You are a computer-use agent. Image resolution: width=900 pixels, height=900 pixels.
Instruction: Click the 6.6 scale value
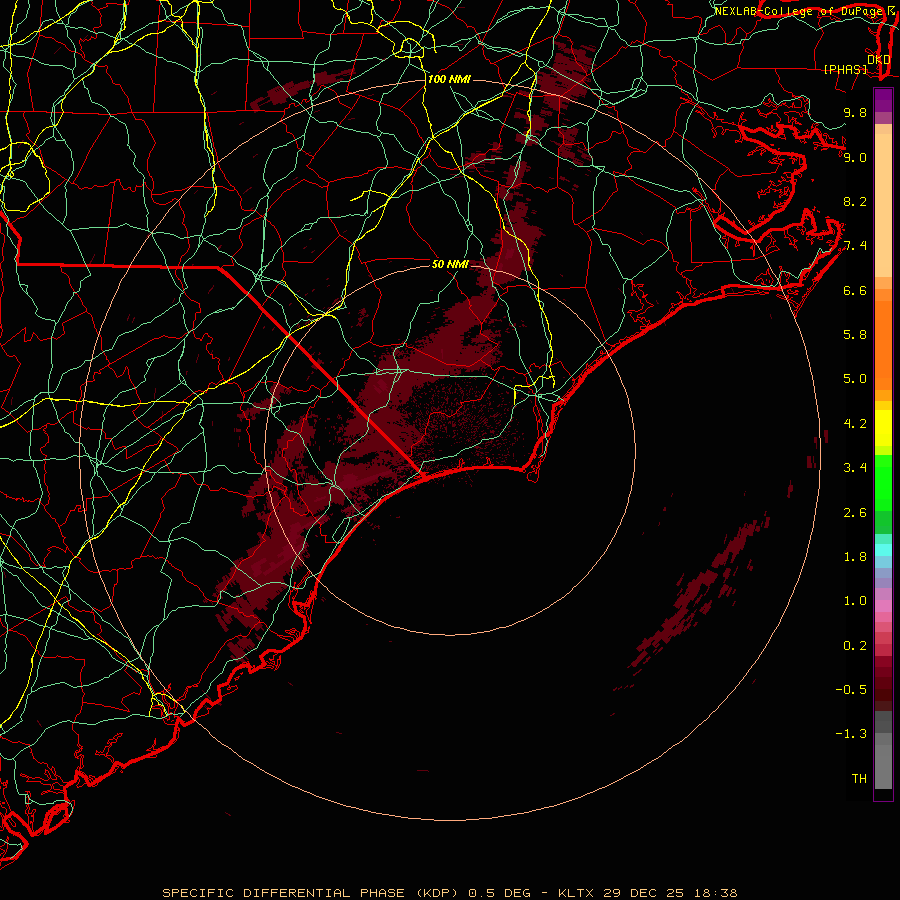(x=855, y=290)
